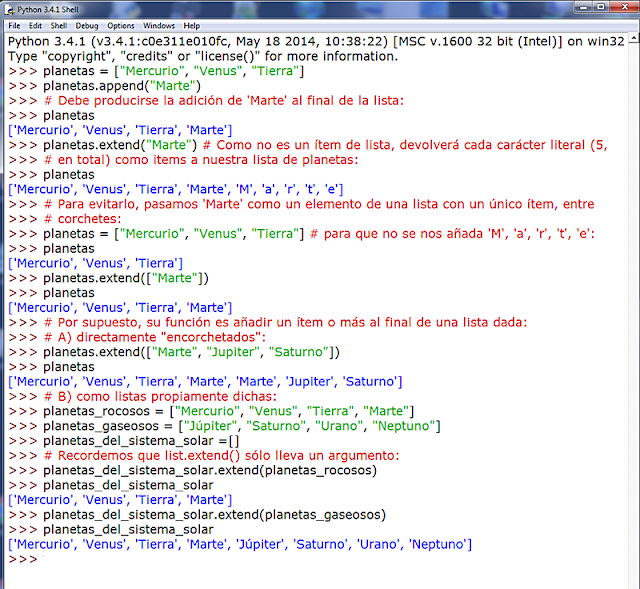Image resolution: width=640 pixels, height=589 pixels.
Task: Open the Shell menu
Action: coord(59,26)
